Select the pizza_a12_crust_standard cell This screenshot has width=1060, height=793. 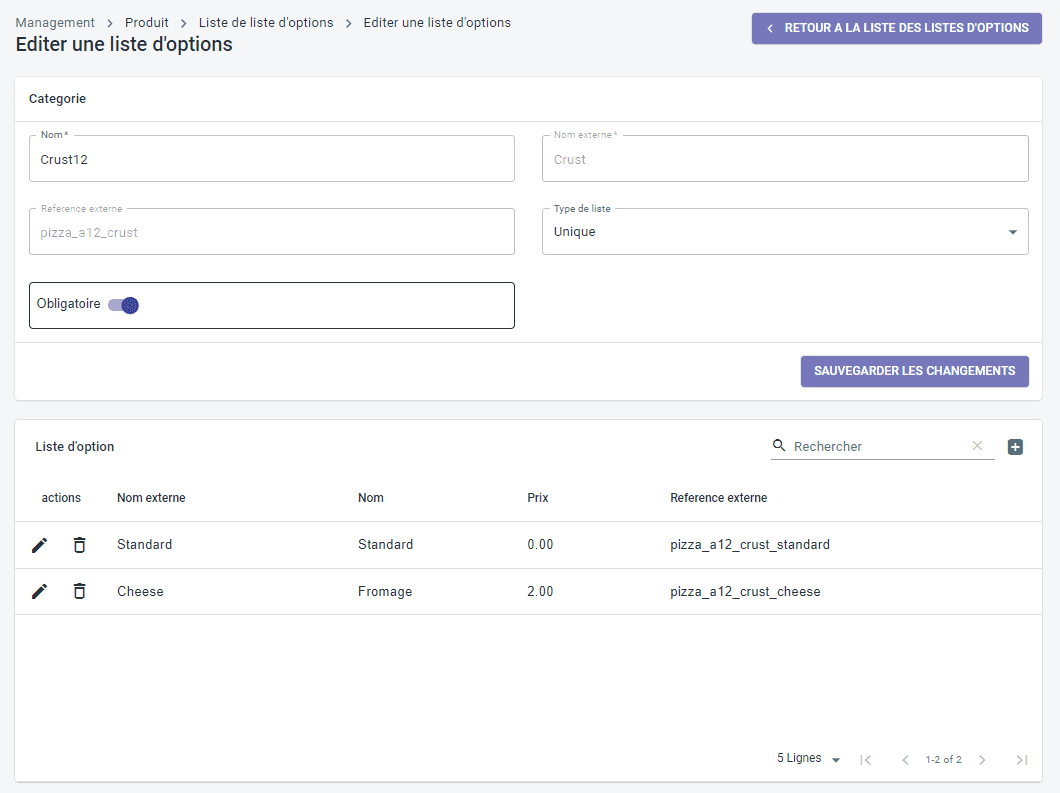tap(750, 545)
